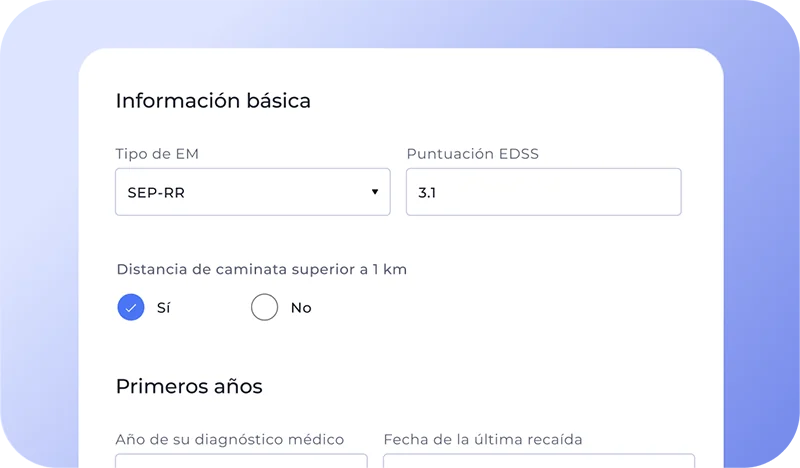The width and height of the screenshot is (800, 468).
Task: Focus the Puntuación EDSS input field
Action: click(x=543, y=192)
